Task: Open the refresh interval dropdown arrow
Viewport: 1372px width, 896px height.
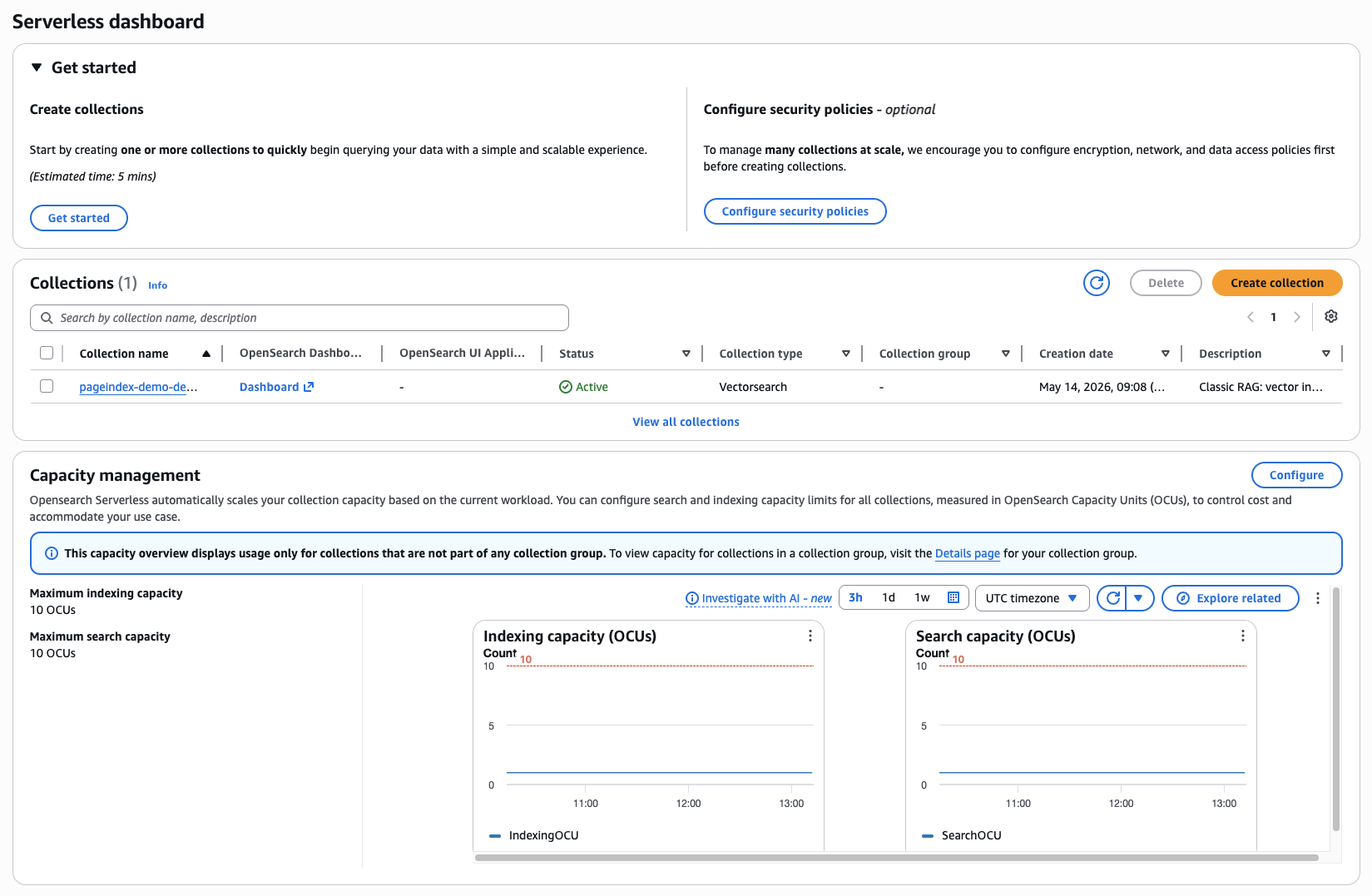Action: [x=1139, y=598]
